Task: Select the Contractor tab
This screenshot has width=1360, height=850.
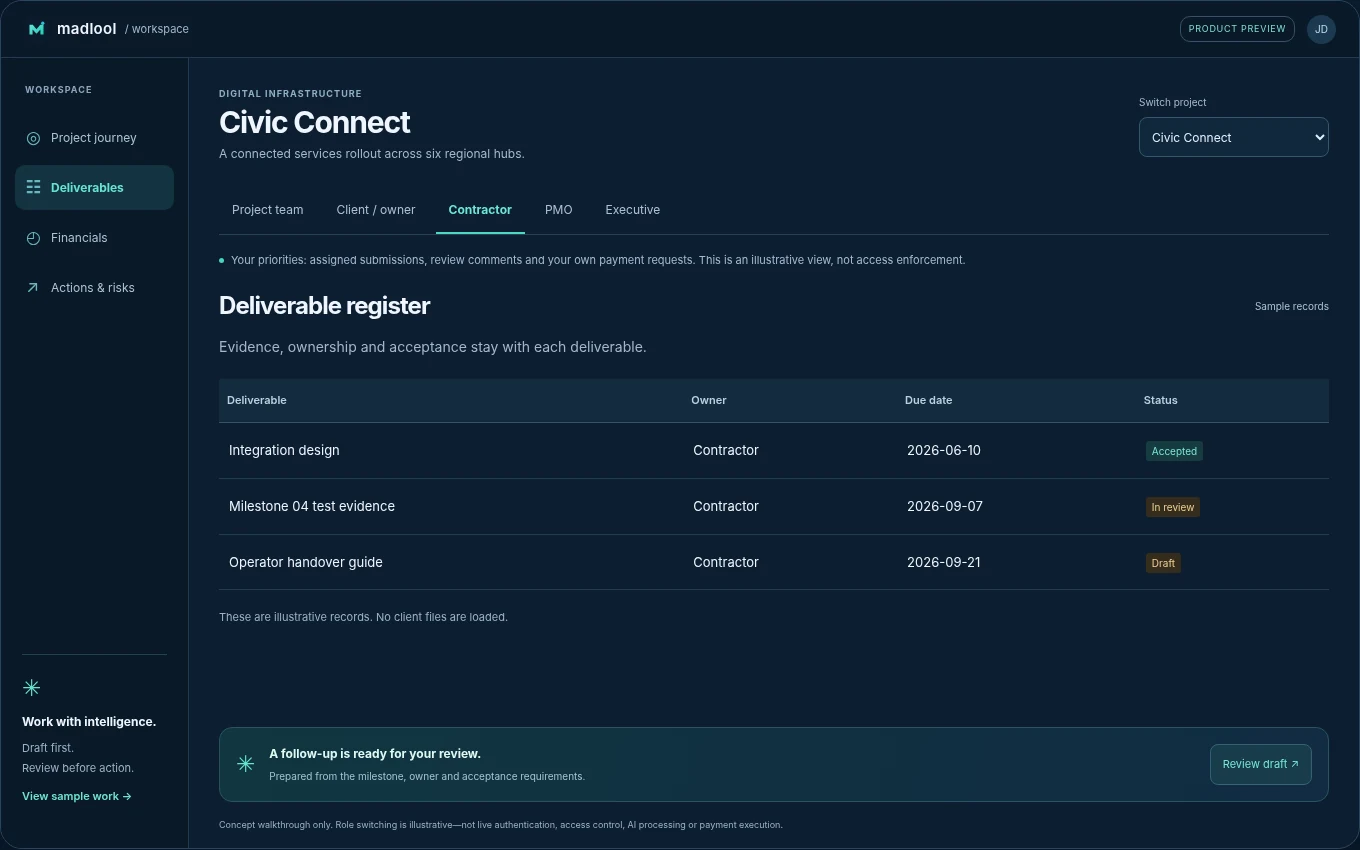Action: (480, 210)
